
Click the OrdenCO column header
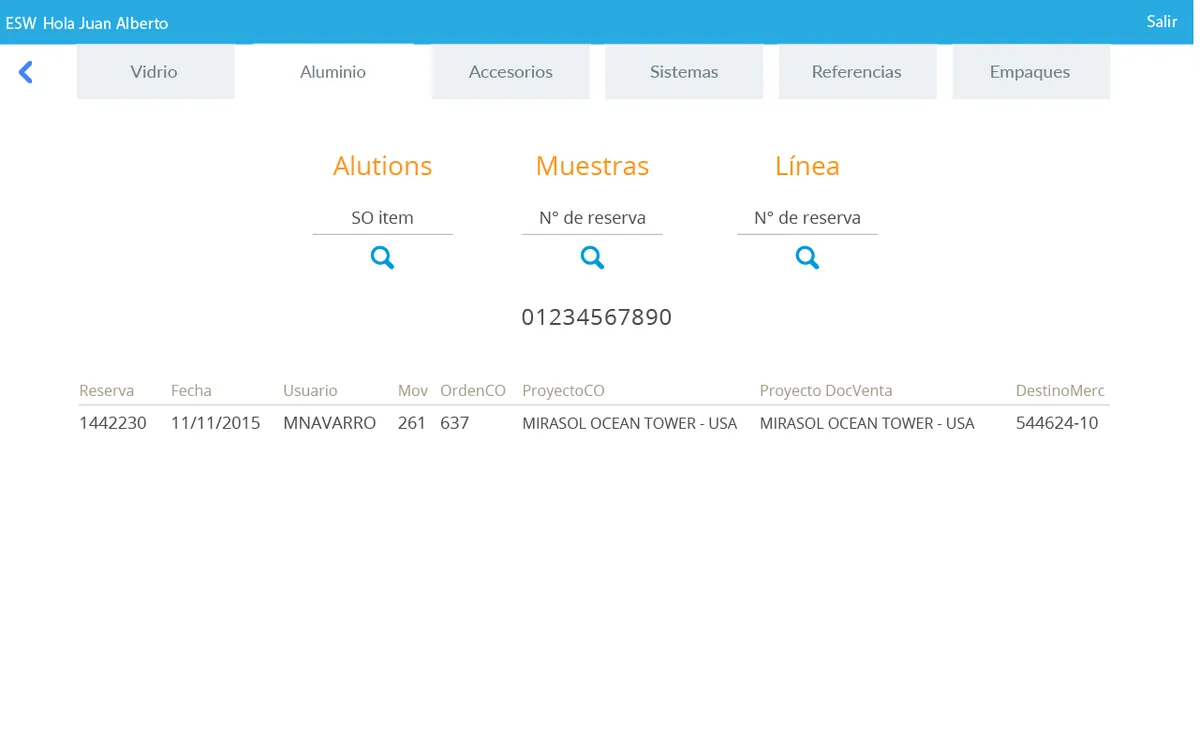pos(473,391)
